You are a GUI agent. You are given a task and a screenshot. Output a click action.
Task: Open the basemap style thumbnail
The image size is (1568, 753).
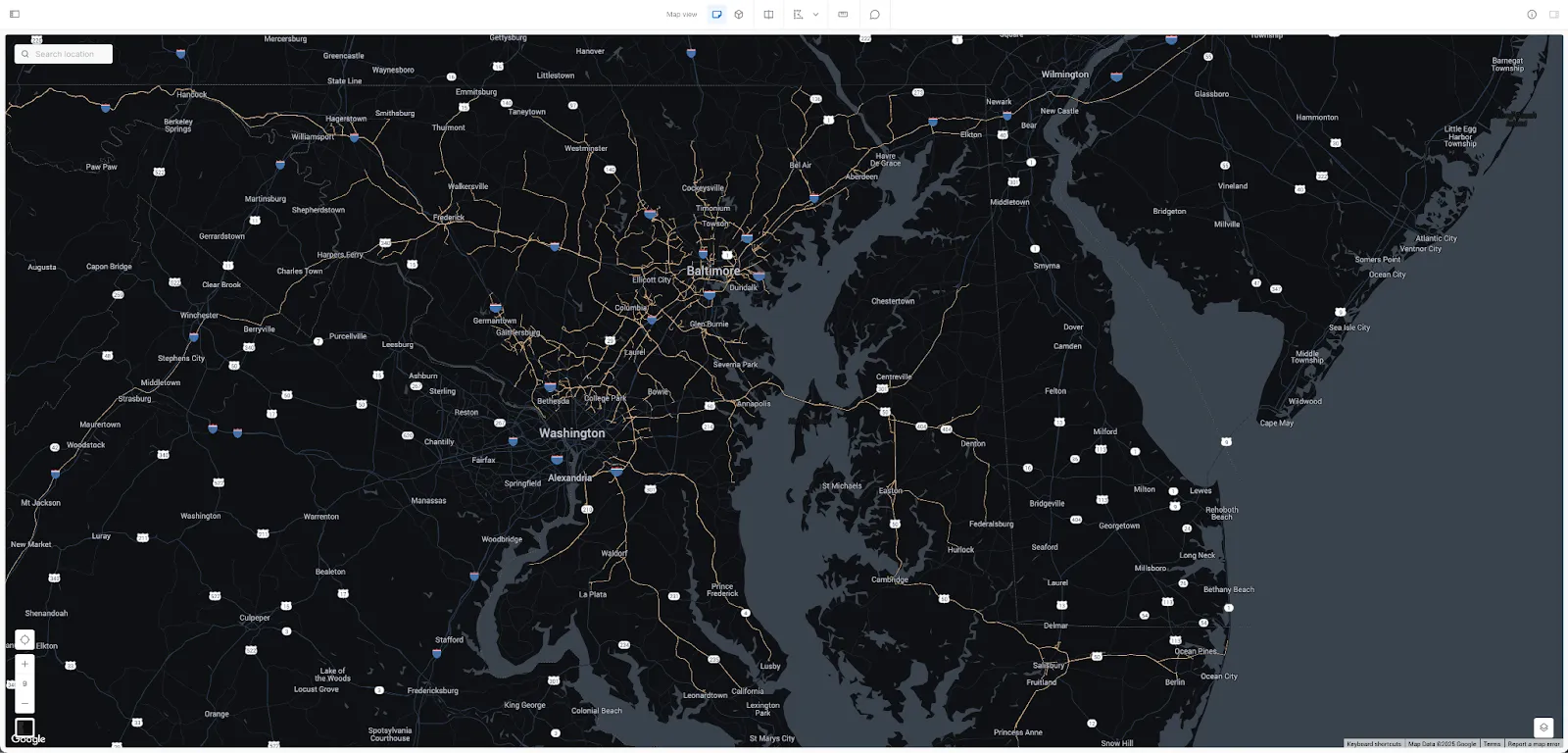pyautogui.click(x=24, y=727)
